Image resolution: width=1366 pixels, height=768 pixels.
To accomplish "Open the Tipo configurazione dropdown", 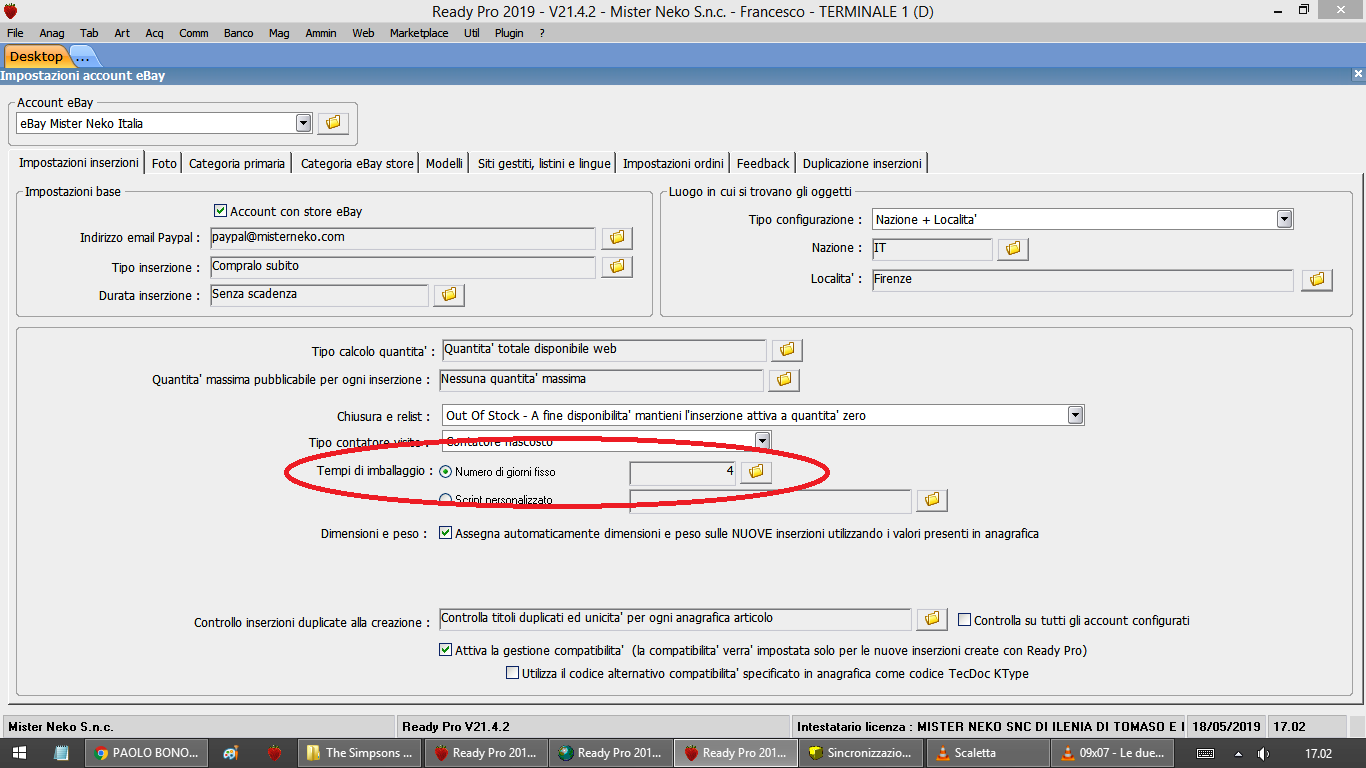I will 1285,219.
